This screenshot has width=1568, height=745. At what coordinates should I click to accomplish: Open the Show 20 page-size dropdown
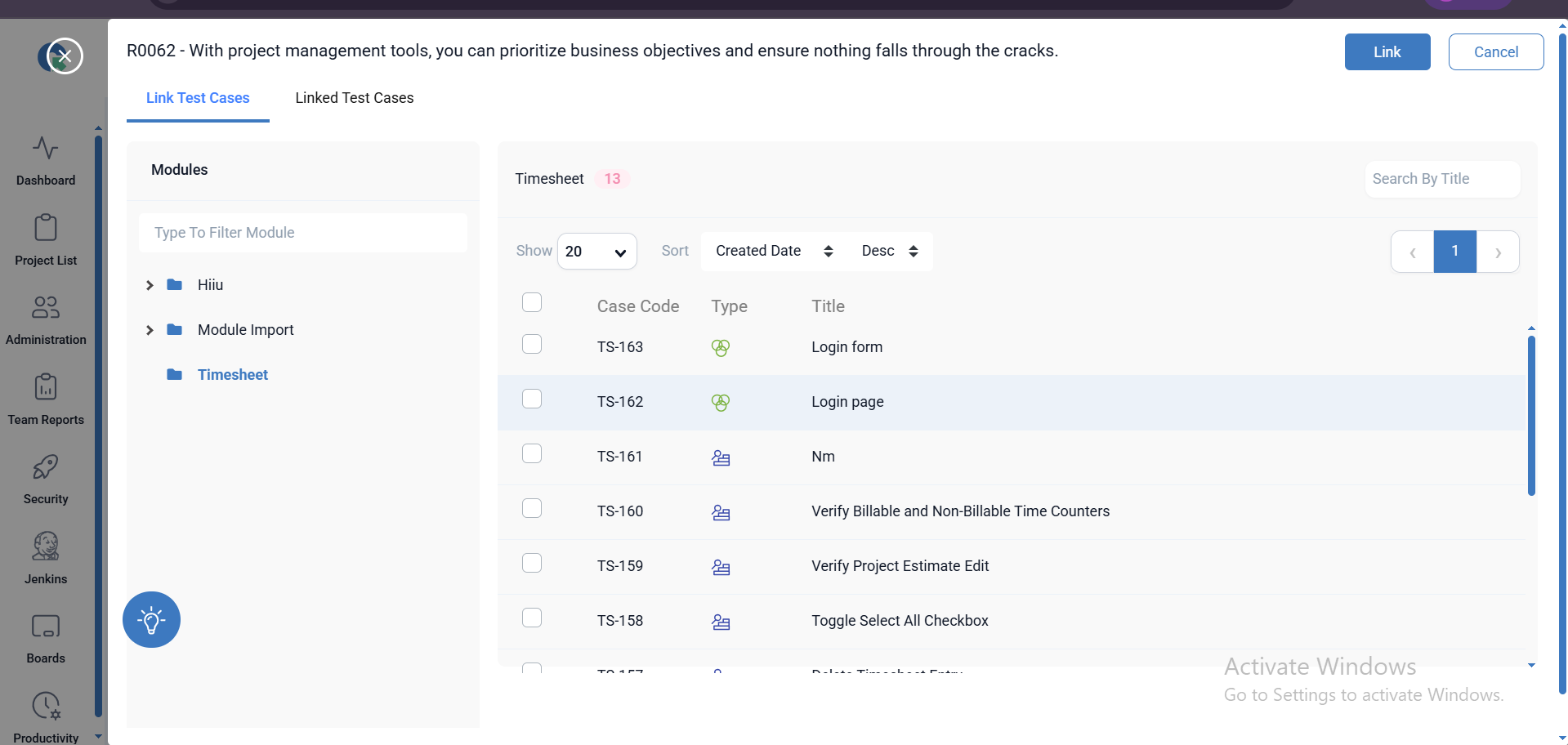596,252
